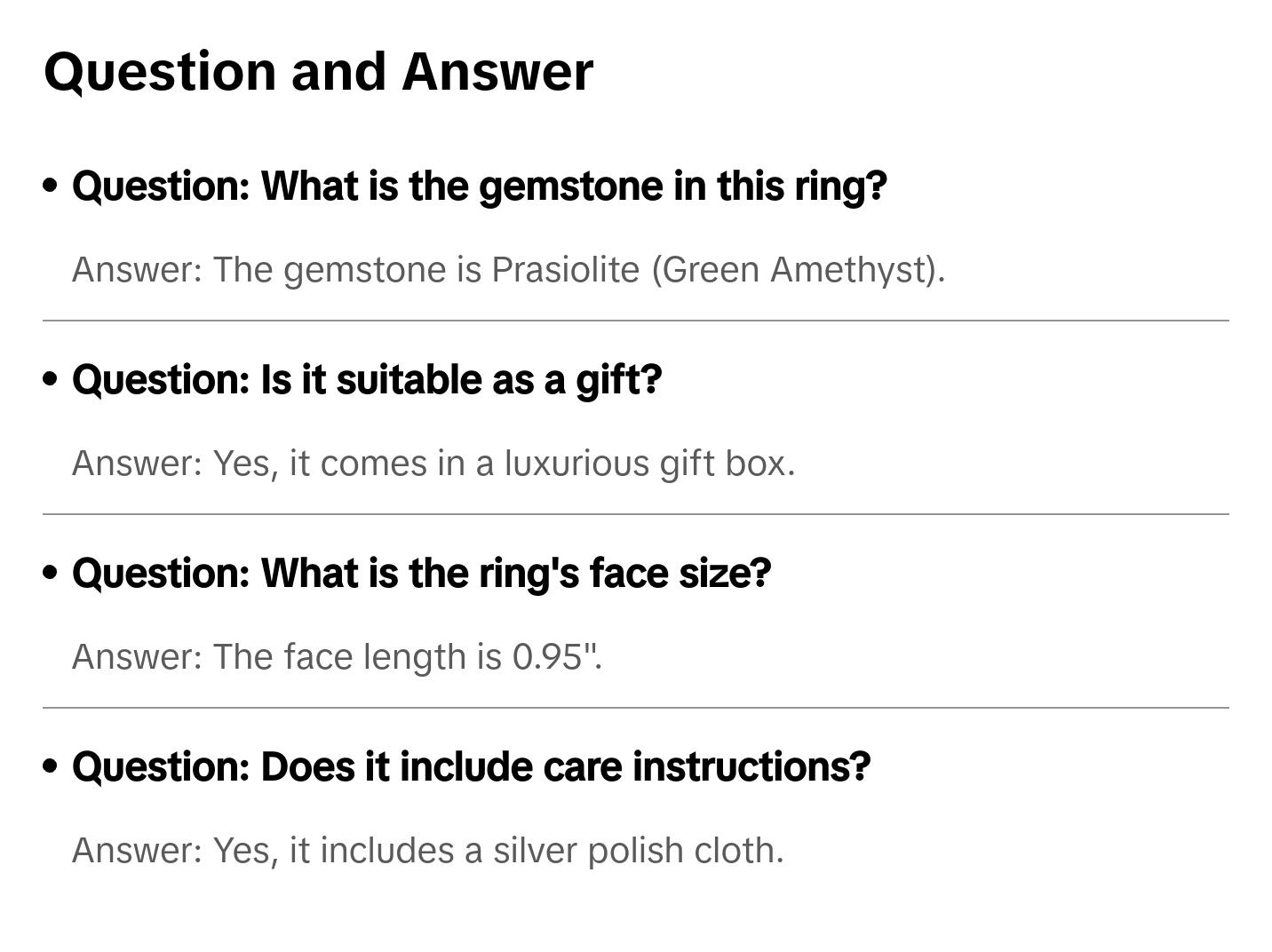
Task: Select the care instructions question
Action: tap(471, 766)
